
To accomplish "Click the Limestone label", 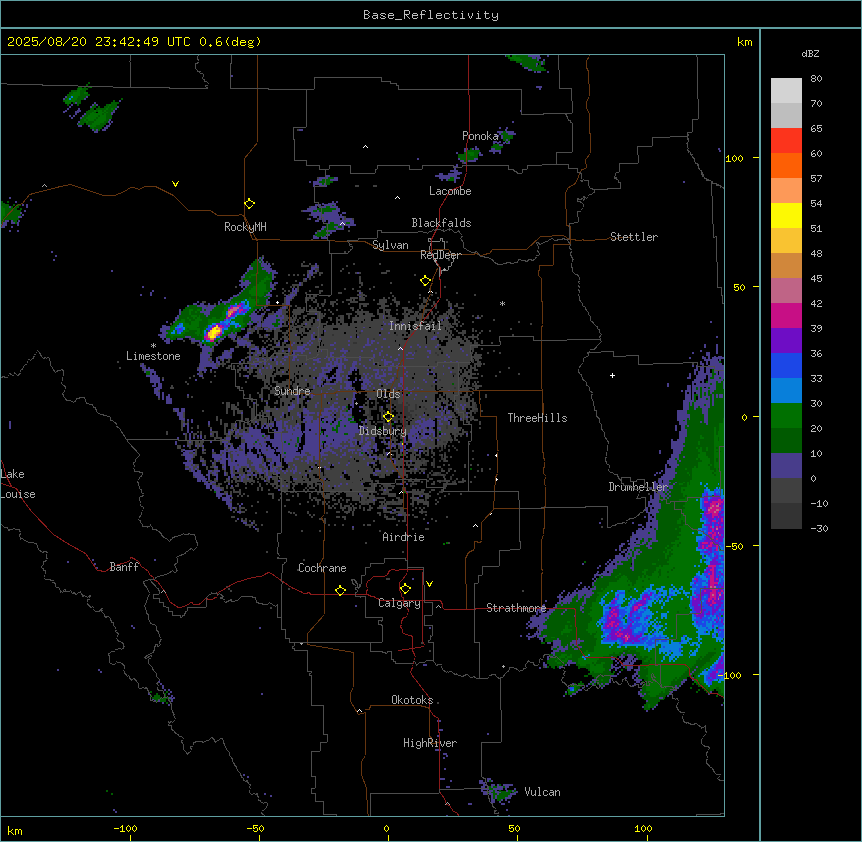I will point(153,356).
